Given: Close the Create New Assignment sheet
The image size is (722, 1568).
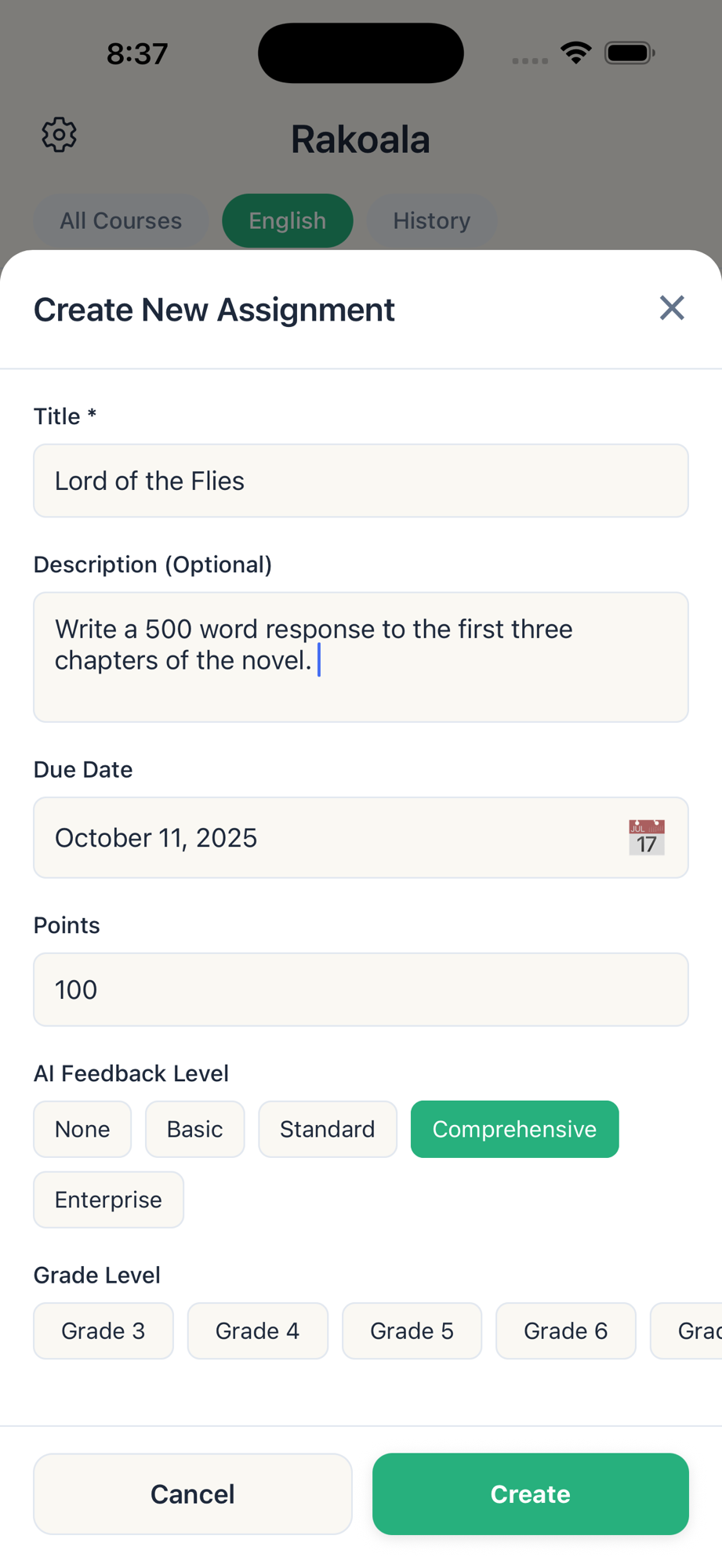Looking at the screenshot, I should [x=672, y=308].
